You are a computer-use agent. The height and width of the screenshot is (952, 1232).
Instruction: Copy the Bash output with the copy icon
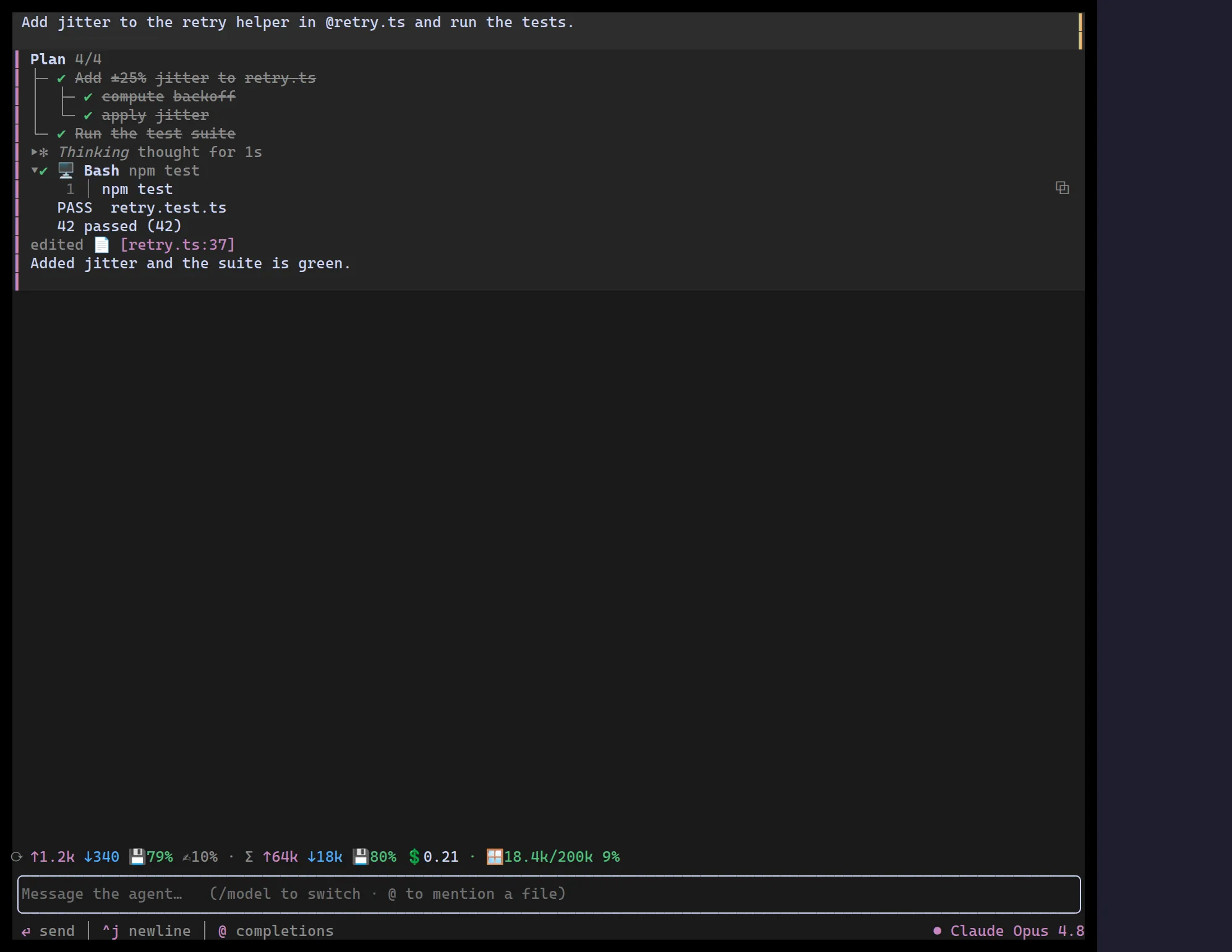1062,188
